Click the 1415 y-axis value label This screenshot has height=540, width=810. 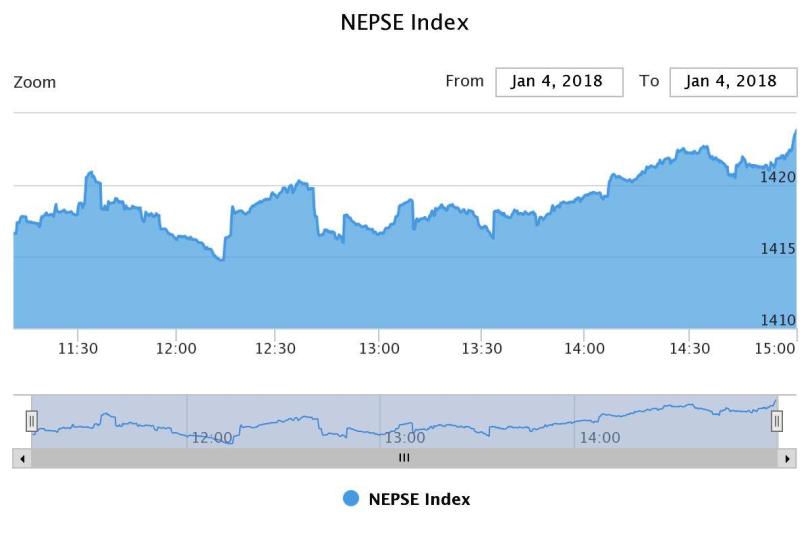[x=778, y=249]
